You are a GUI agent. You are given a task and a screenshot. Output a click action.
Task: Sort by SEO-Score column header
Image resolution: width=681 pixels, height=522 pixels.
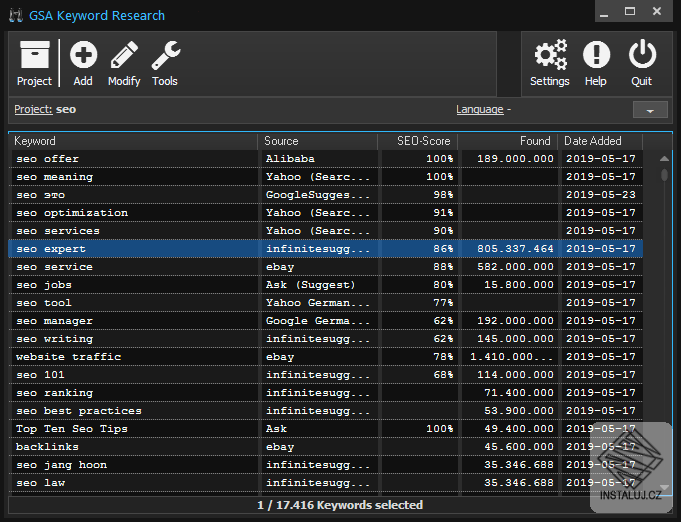418,141
